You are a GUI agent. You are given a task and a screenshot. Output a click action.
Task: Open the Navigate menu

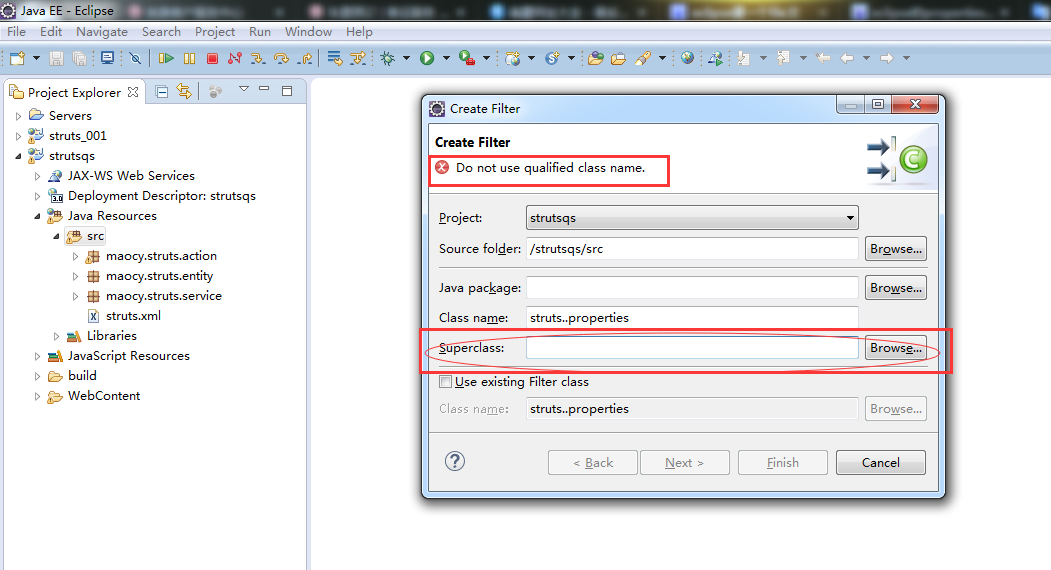pos(102,32)
